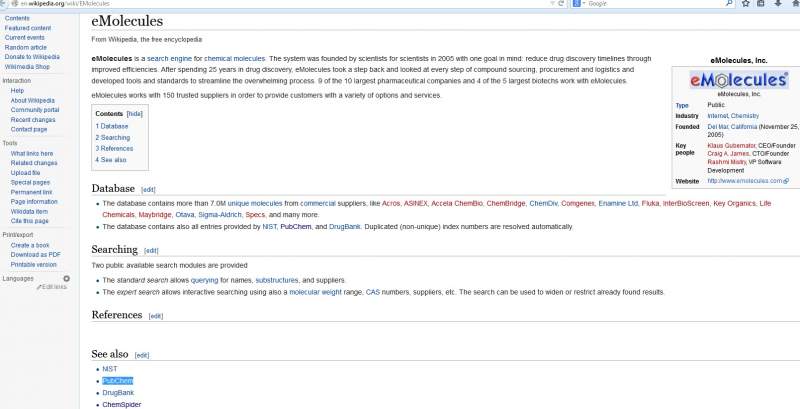
Task: Select Create a book option
Action: (30, 245)
